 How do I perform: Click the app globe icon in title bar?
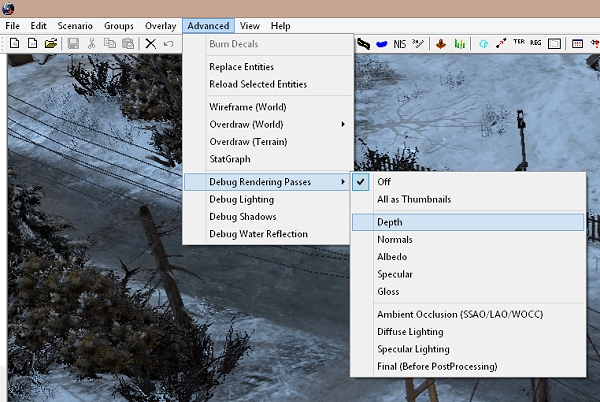[8, 8]
